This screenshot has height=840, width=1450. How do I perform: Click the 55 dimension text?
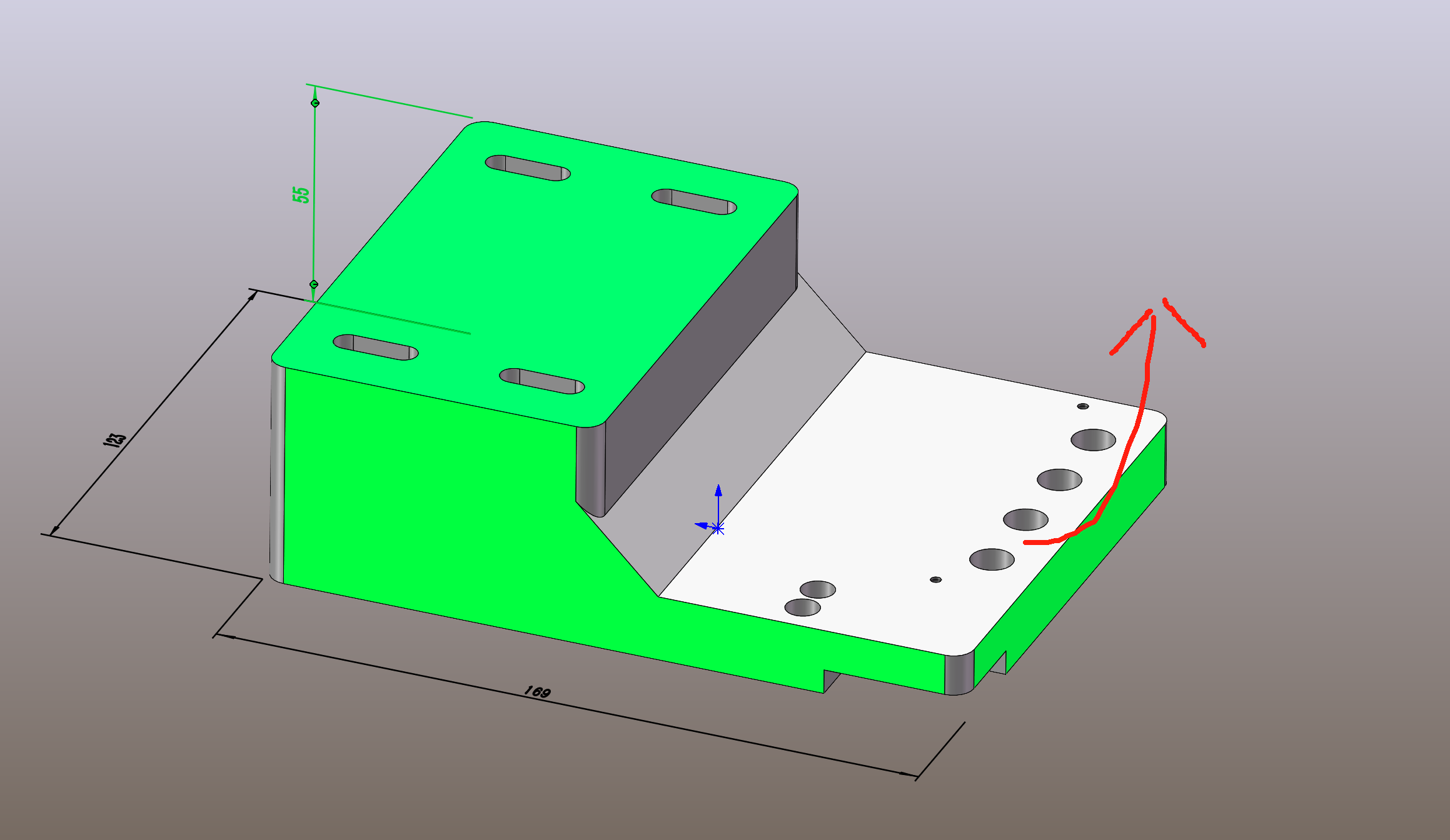coord(301,195)
